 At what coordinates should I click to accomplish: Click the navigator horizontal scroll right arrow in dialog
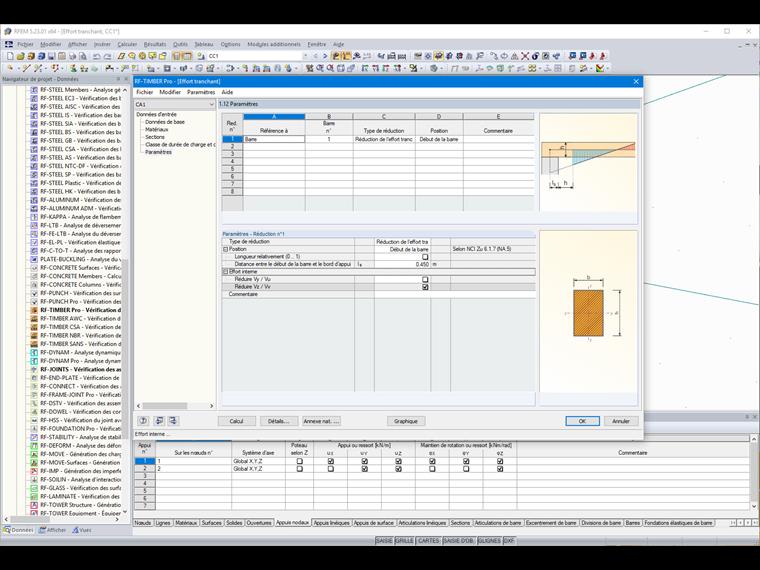[211, 406]
